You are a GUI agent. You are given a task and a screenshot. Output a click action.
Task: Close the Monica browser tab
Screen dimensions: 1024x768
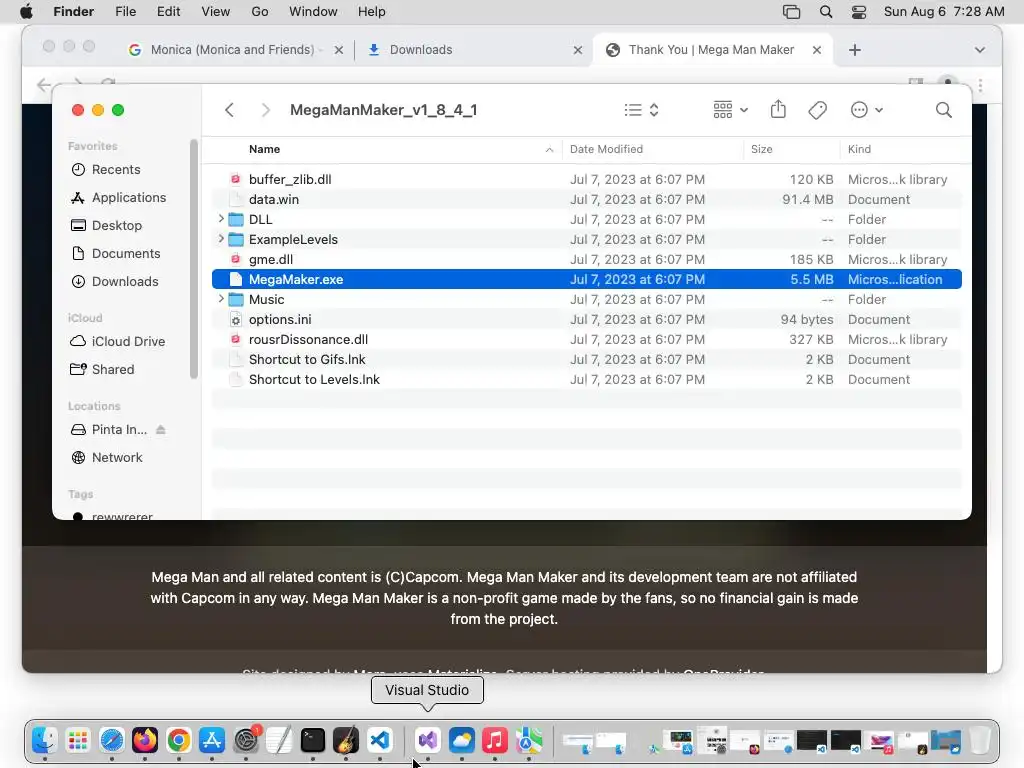coord(338,50)
